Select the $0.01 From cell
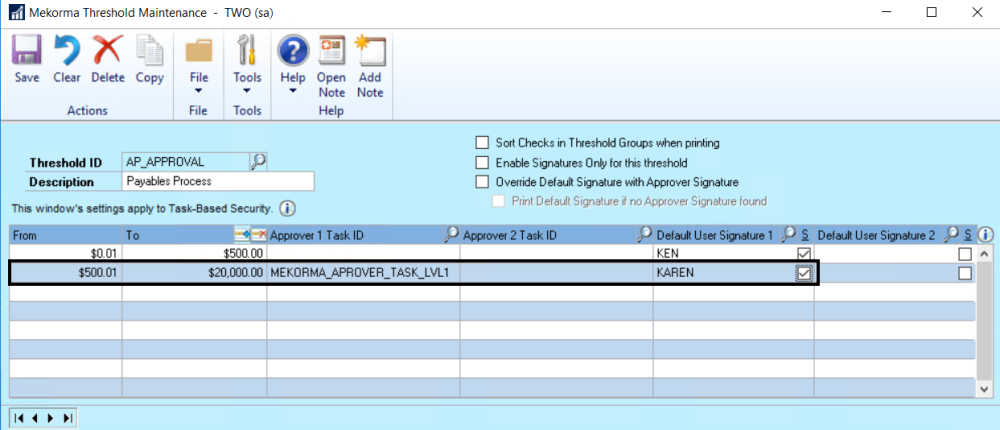1000x430 pixels. point(66,254)
